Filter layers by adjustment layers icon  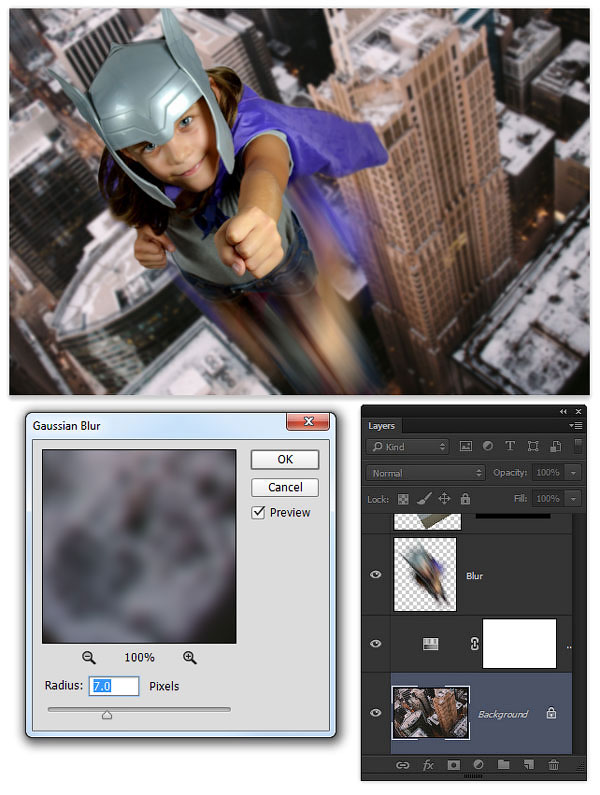point(487,446)
